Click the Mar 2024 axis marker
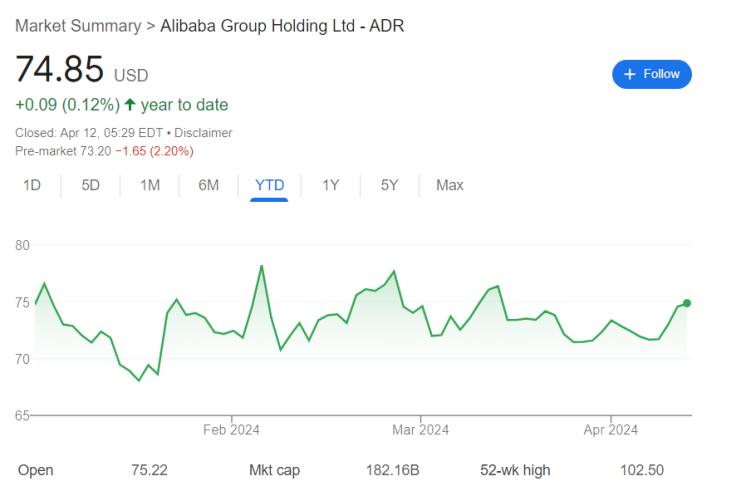The image size is (741, 486). pos(420,430)
